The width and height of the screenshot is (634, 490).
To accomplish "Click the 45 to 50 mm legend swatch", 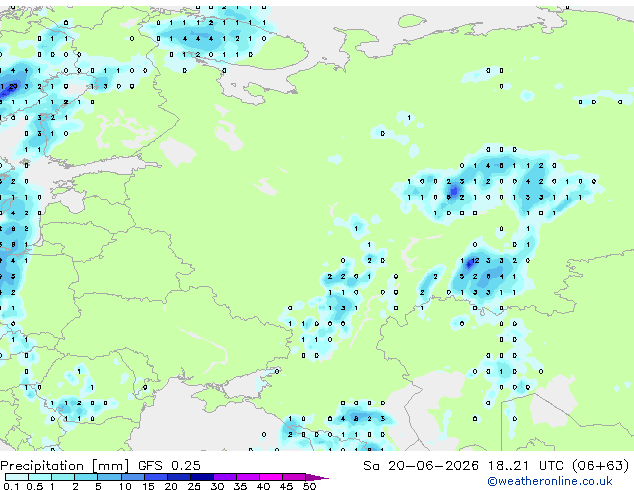I will [294, 477].
